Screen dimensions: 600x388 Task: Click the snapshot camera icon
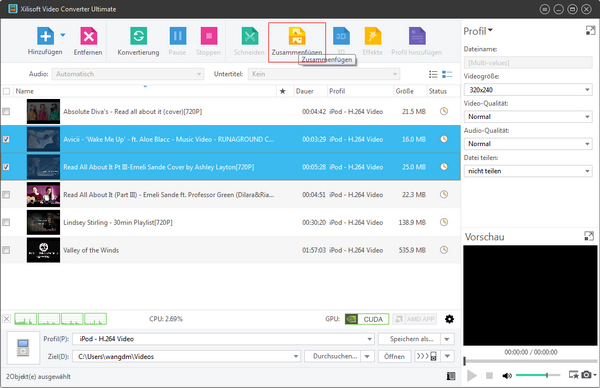point(586,375)
